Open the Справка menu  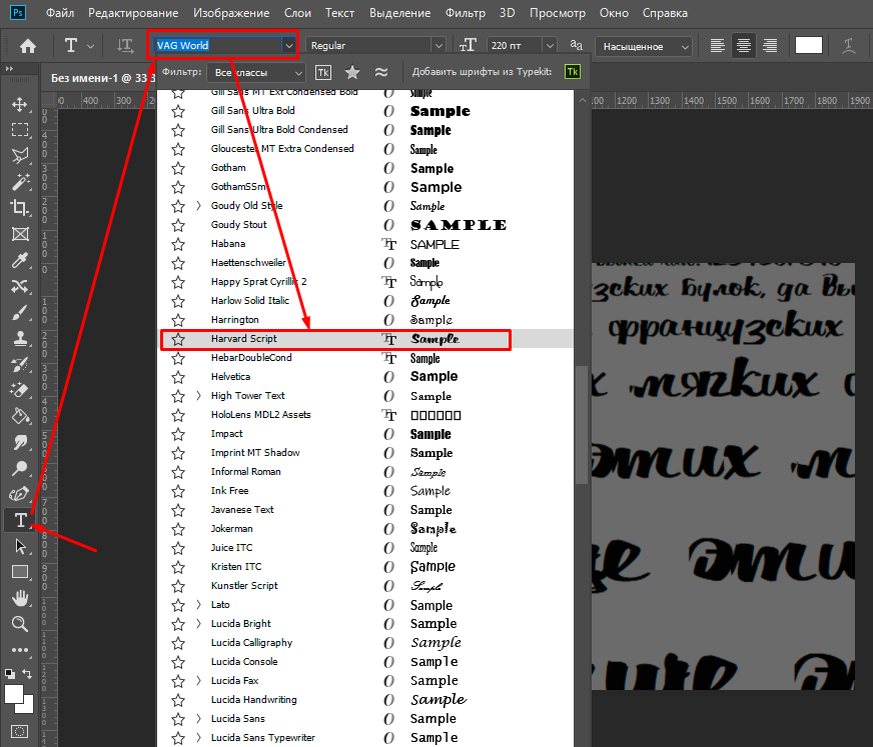click(665, 13)
